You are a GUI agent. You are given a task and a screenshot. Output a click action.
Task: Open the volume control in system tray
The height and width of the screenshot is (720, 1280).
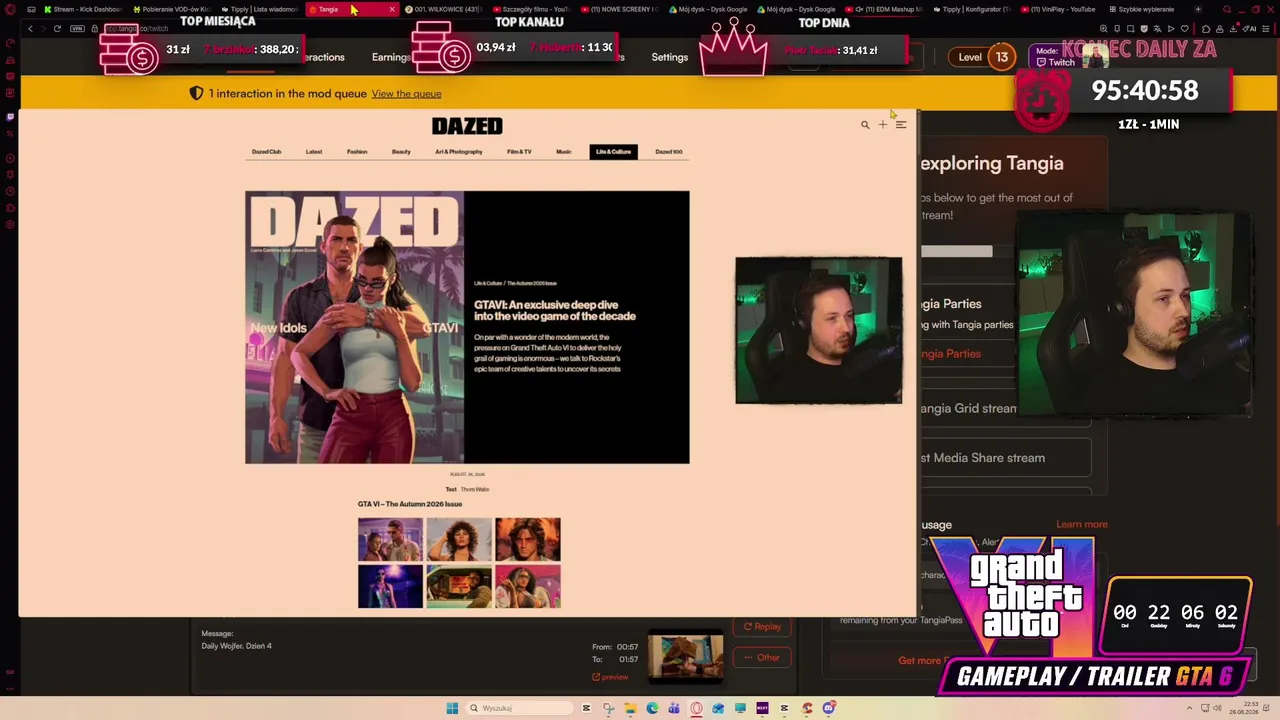tap(1217, 708)
